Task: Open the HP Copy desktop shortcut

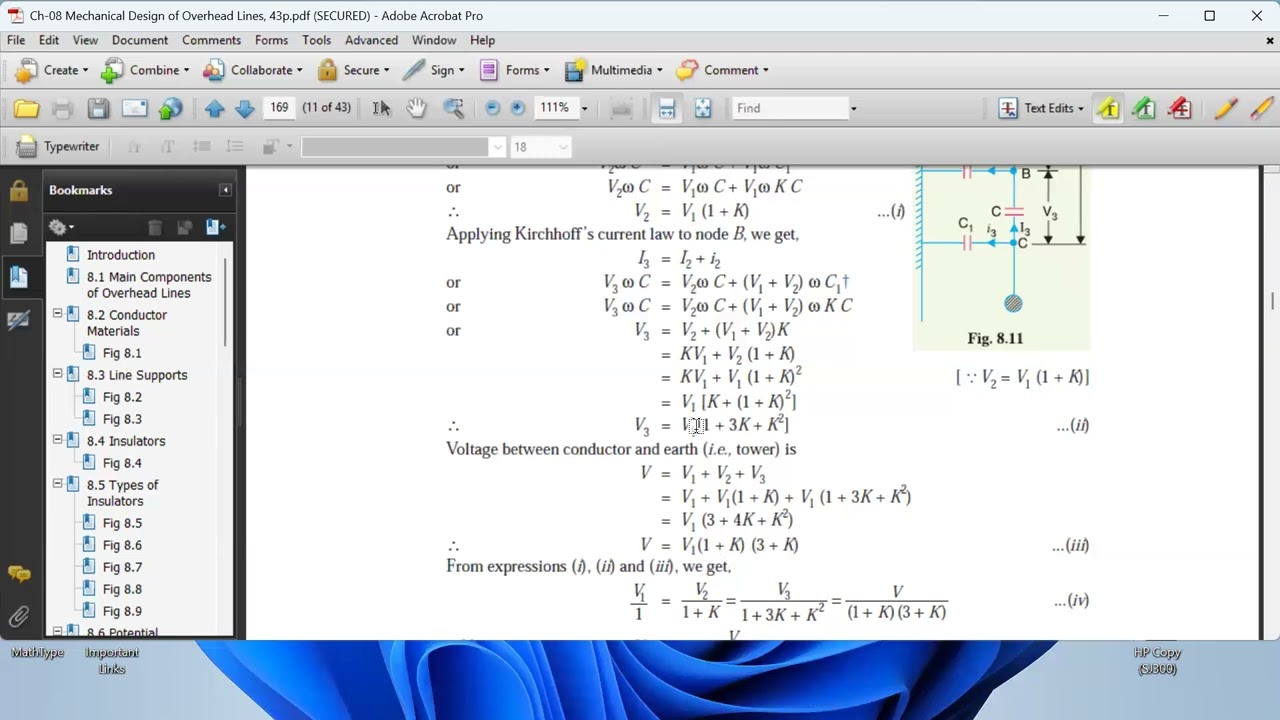Action: [x=1157, y=661]
